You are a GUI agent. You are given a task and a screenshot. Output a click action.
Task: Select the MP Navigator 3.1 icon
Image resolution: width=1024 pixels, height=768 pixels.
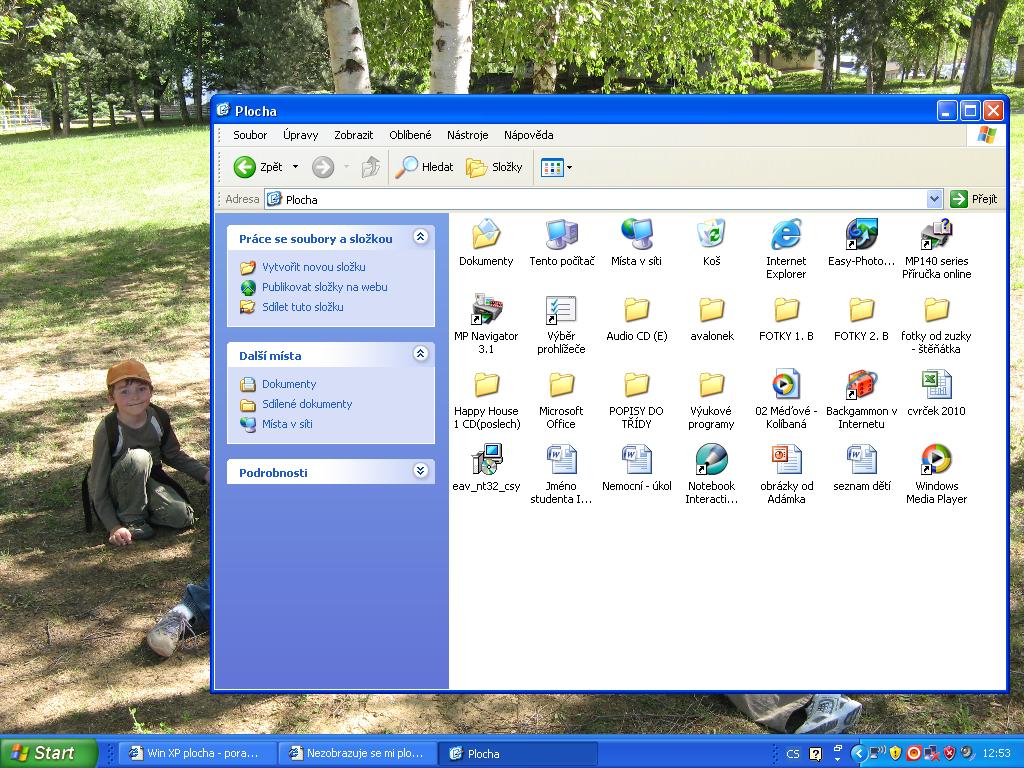point(486,310)
